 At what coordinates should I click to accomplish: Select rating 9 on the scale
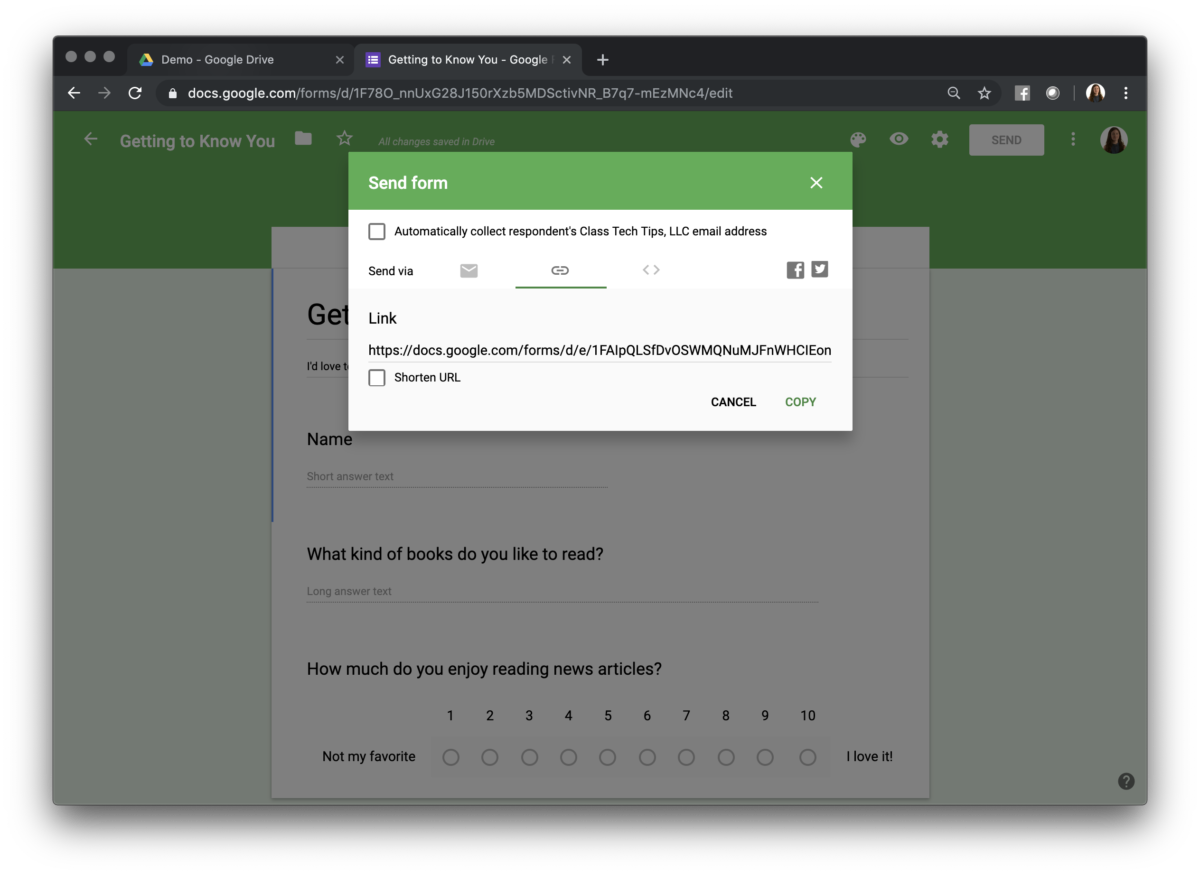(765, 757)
